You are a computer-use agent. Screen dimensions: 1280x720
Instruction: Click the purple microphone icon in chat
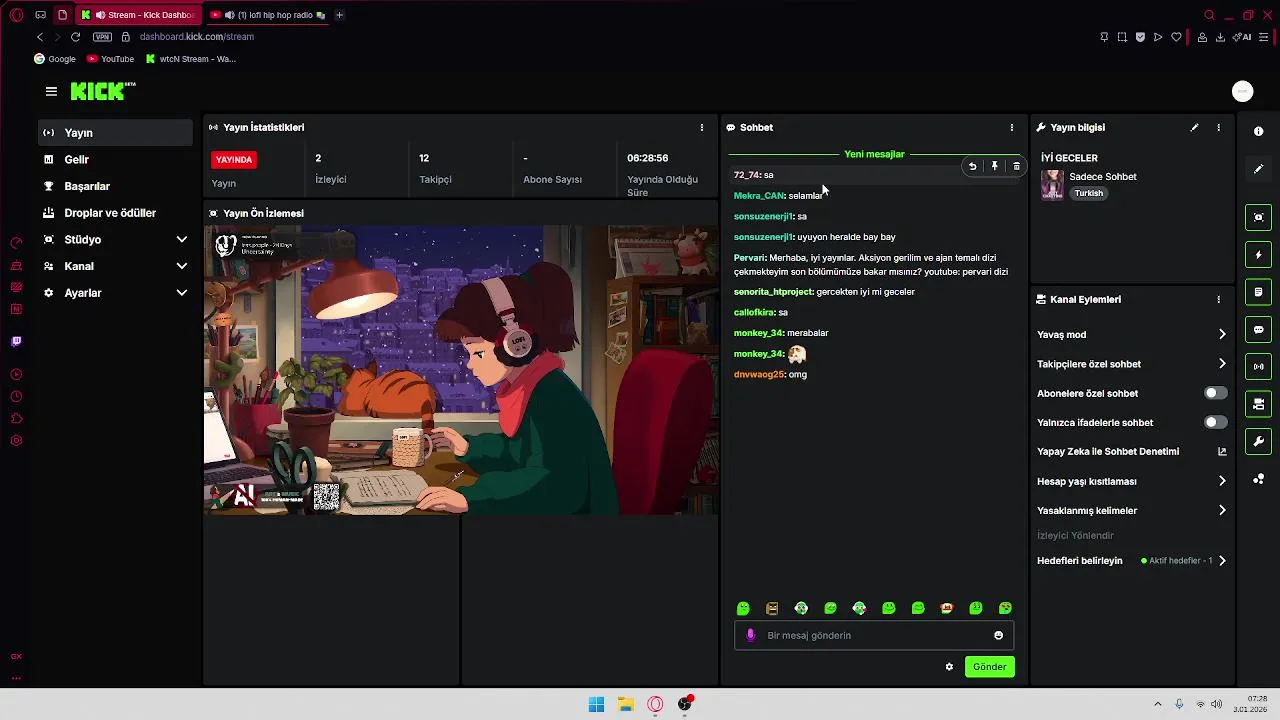point(751,636)
